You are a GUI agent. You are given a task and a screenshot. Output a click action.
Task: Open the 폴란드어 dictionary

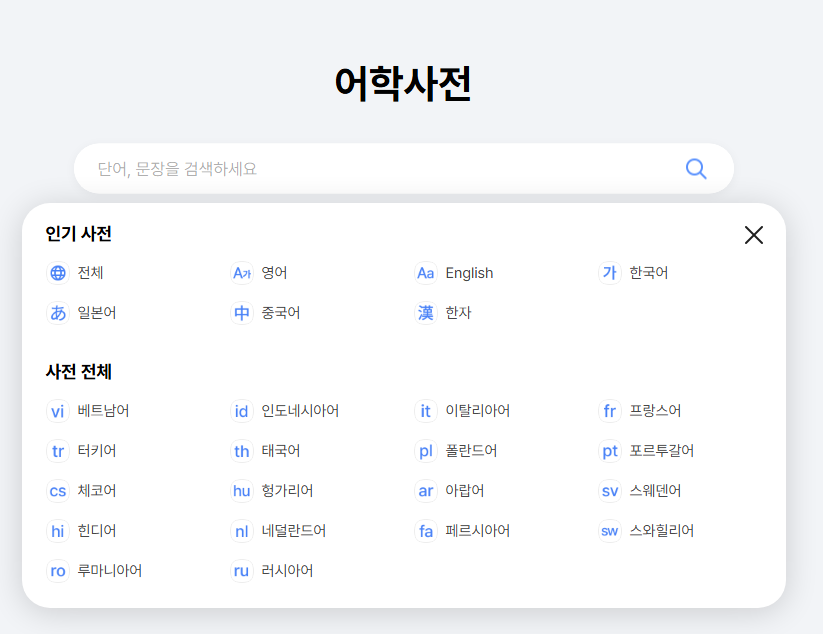coord(471,450)
